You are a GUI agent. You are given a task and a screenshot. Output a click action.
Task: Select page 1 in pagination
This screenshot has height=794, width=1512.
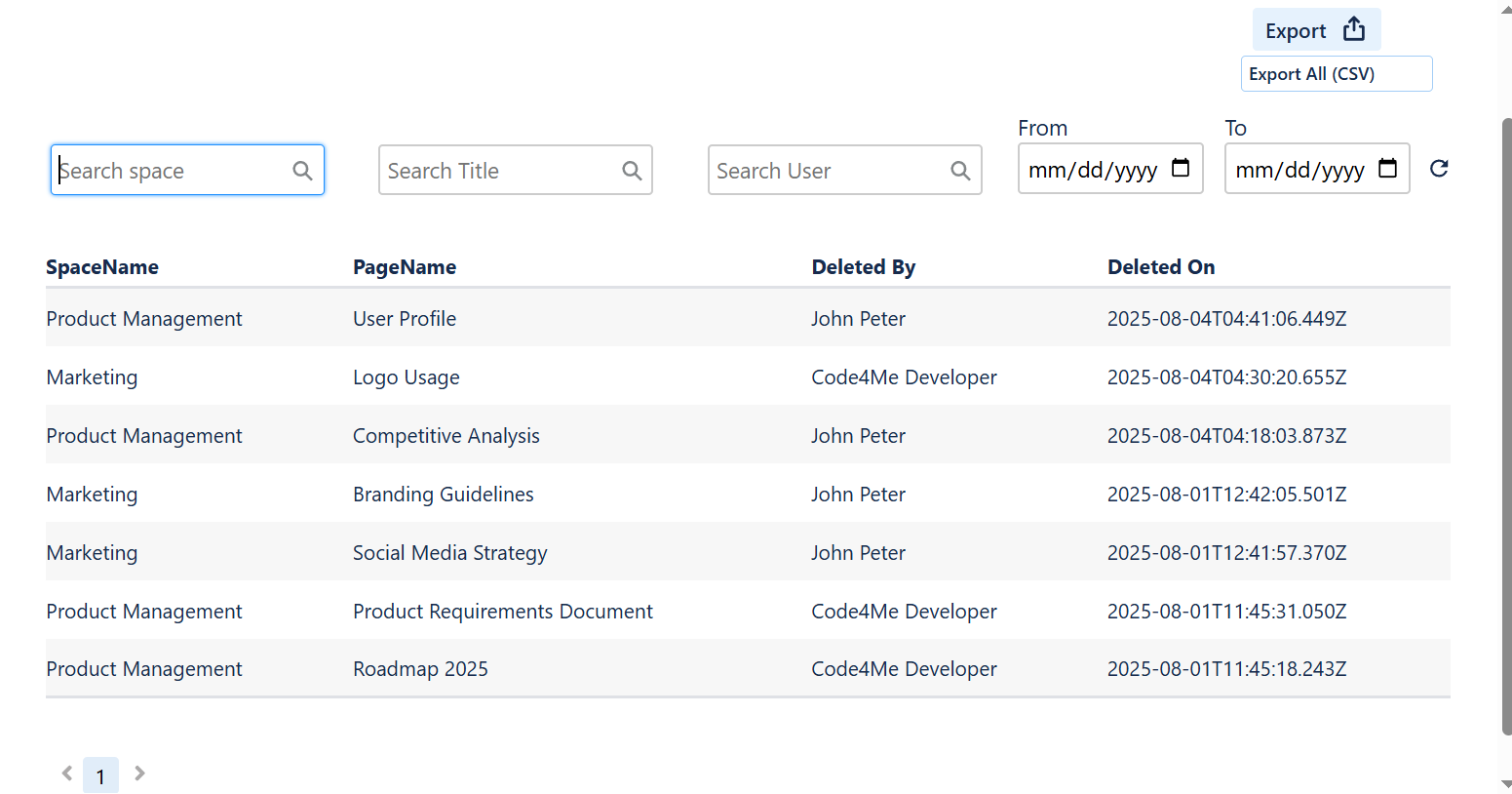click(x=100, y=775)
